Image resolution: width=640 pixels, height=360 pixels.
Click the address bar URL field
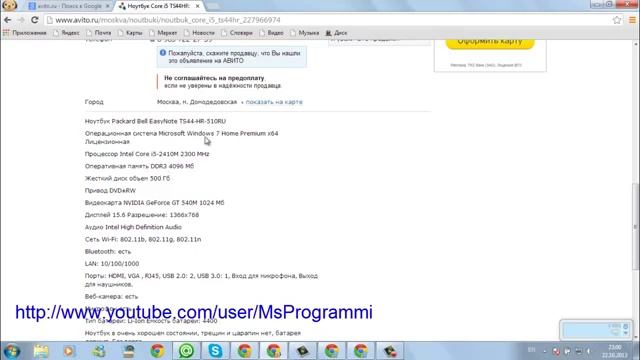[327, 20]
